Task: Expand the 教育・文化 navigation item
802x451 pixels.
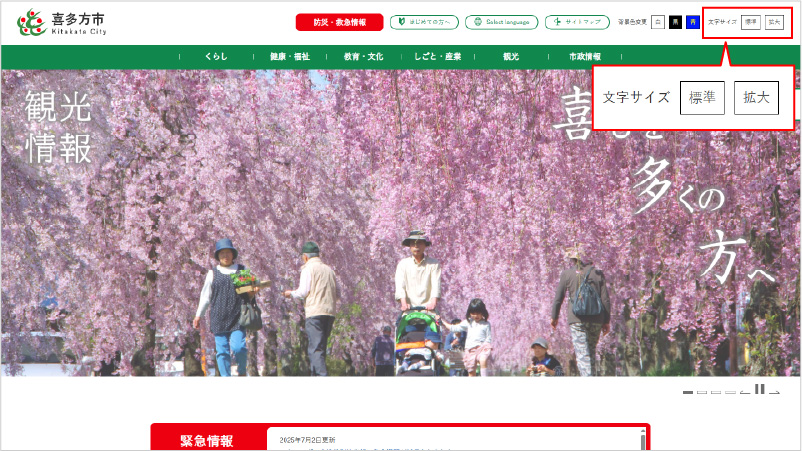Action: coord(363,57)
